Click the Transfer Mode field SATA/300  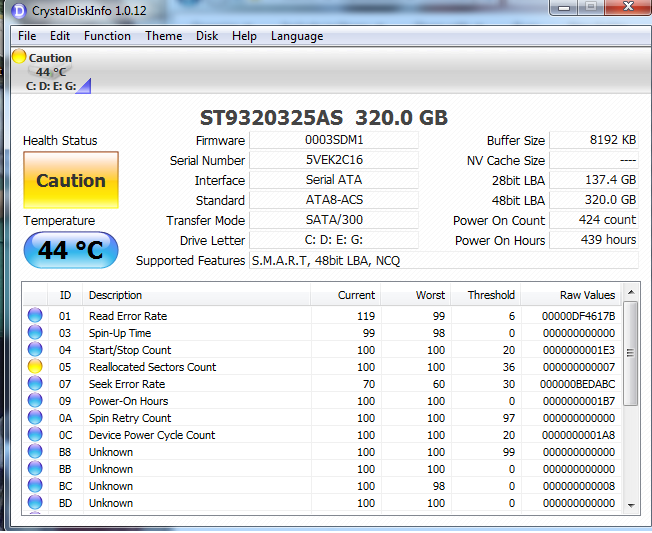(334, 220)
